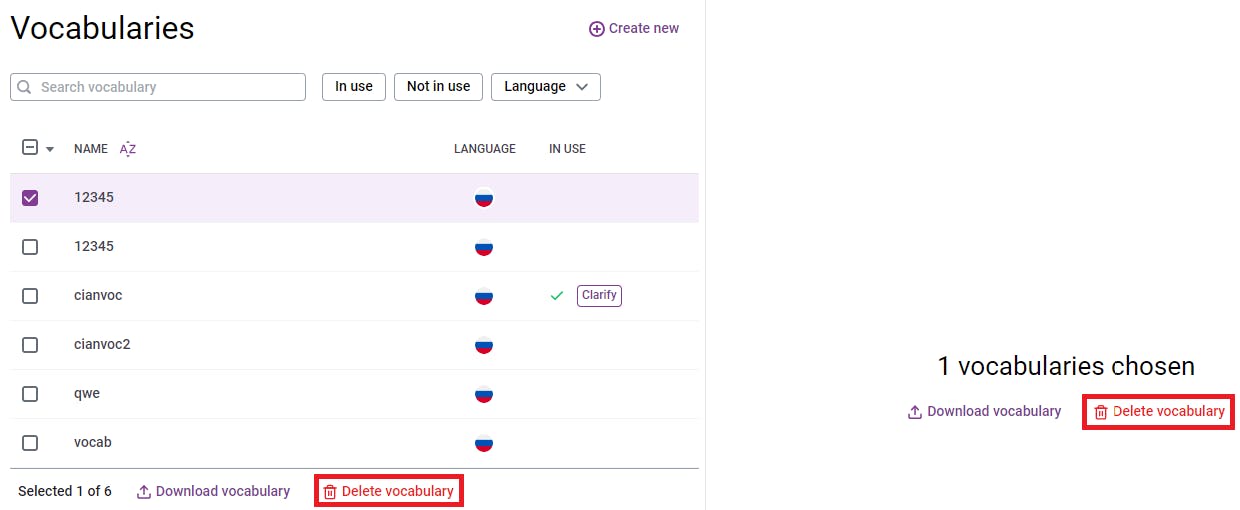Expand the select-all options arrow

(50, 149)
